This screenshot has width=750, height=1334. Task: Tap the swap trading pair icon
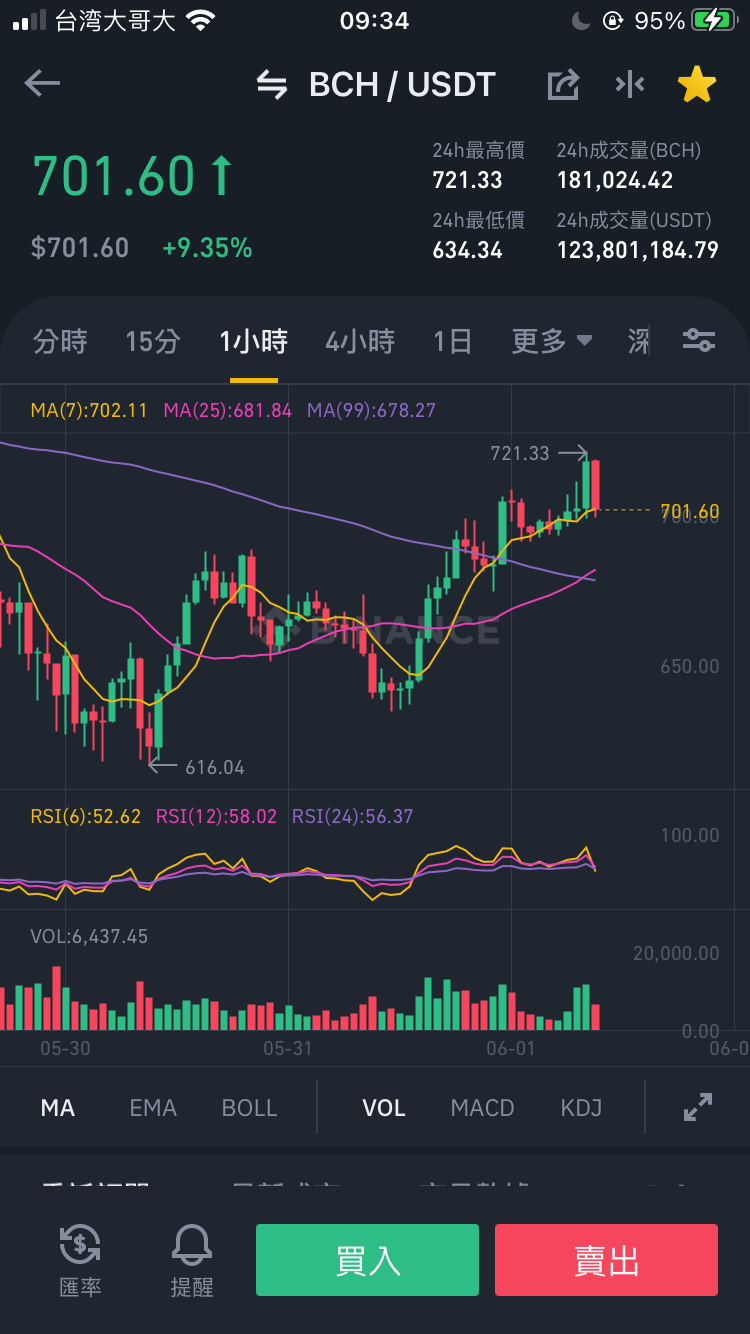coord(272,85)
